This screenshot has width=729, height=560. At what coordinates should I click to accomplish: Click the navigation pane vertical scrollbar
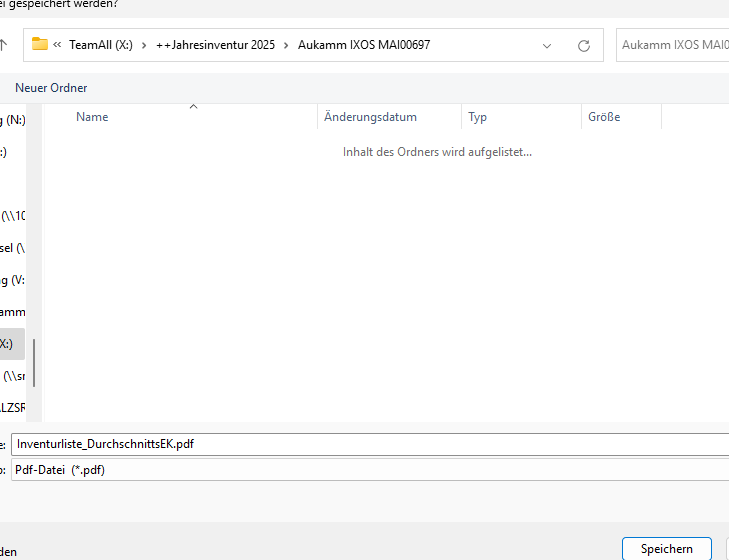[x=35, y=362]
